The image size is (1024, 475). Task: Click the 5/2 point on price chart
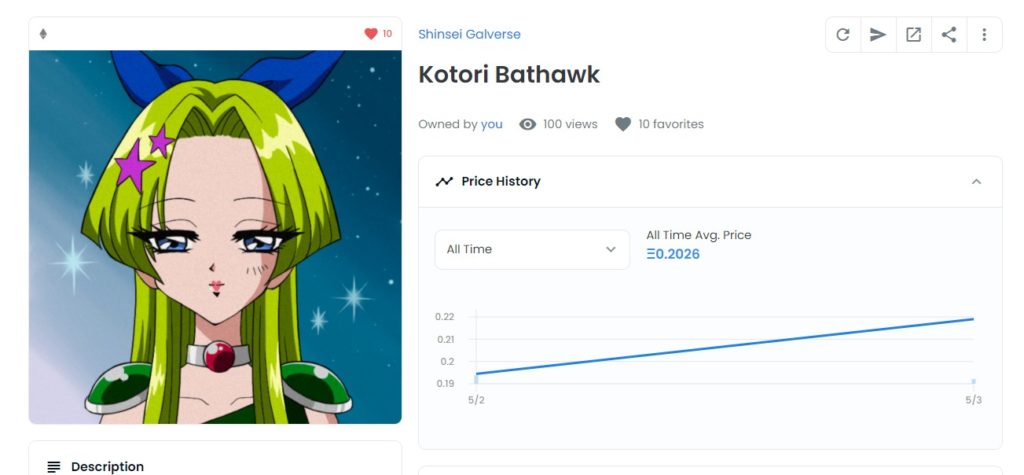pos(477,374)
